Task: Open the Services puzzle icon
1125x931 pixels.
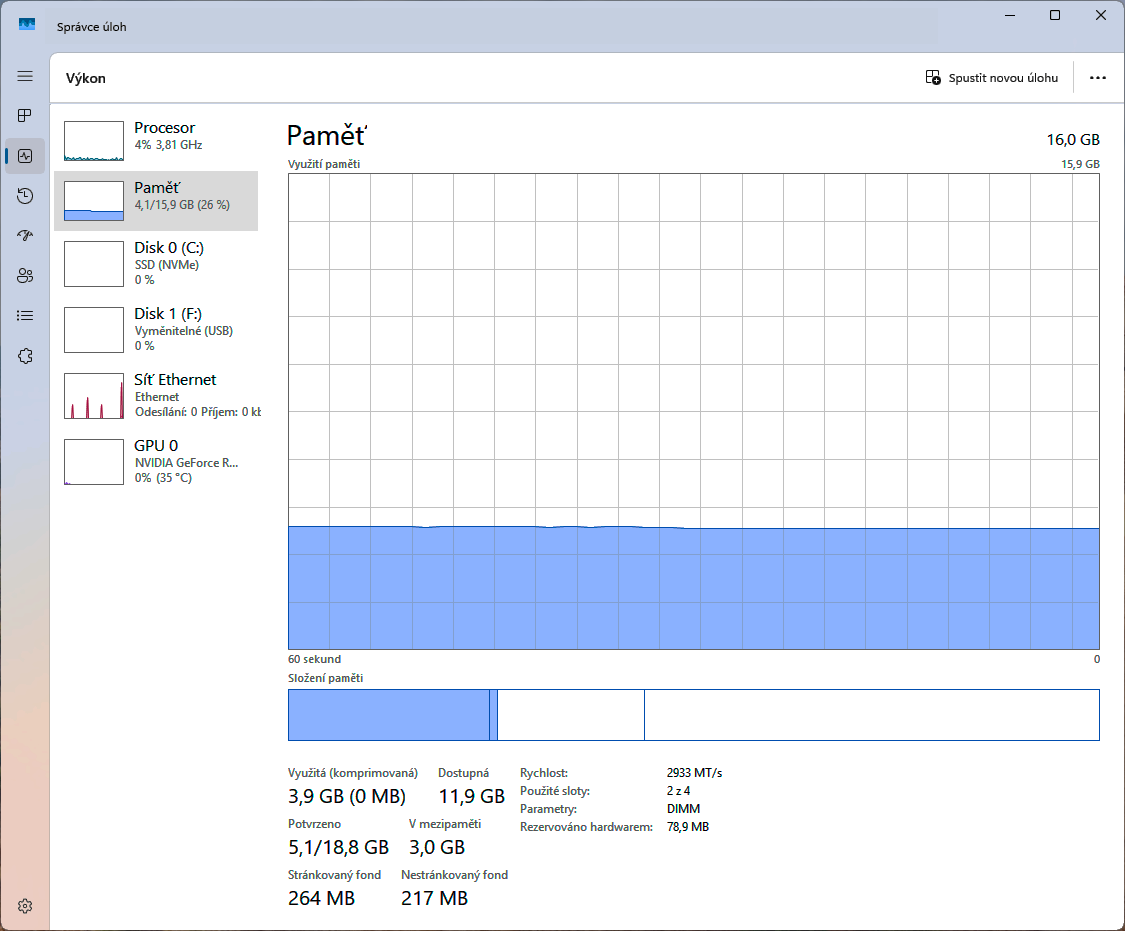Action: [25, 356]
